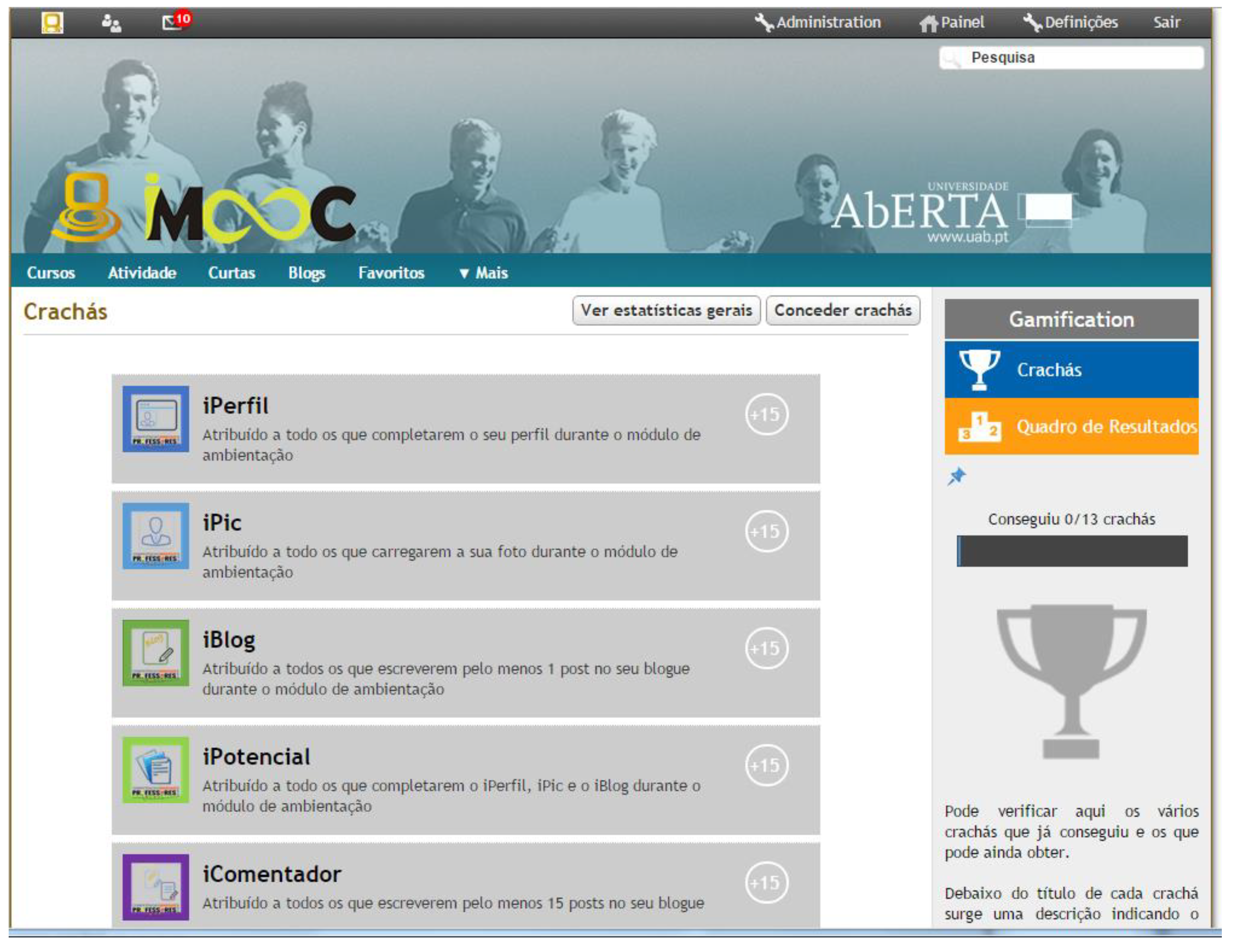Click the badges progress bar
This screenshot has width=1235, height=952.
(1073, 552)
